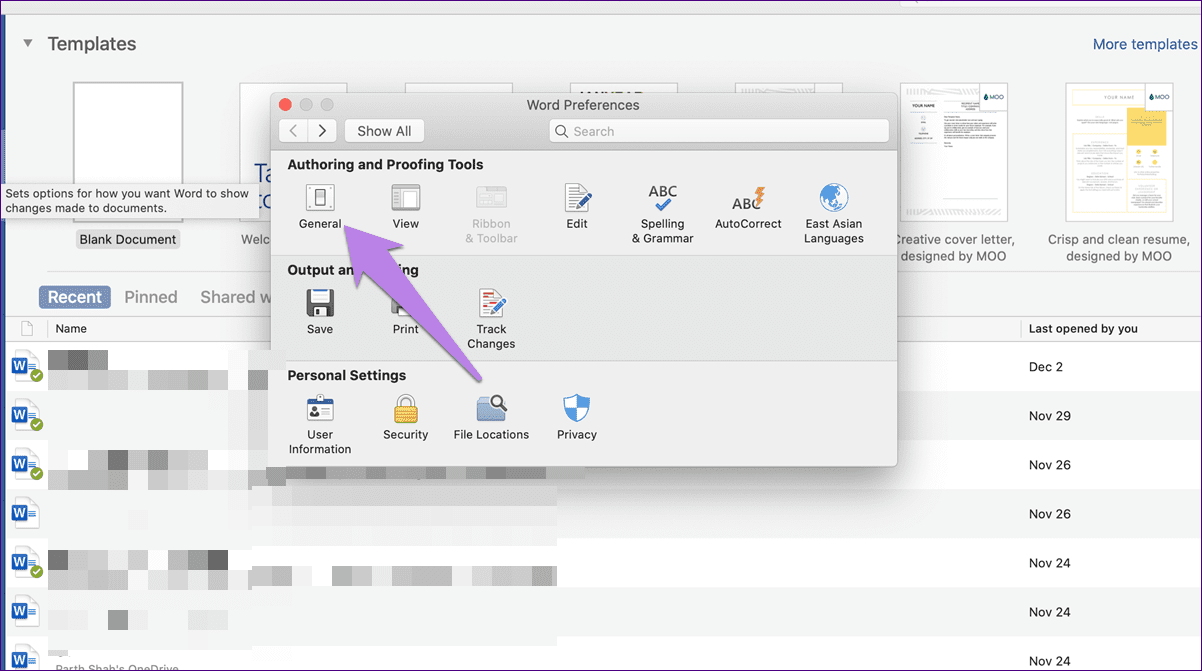Open East Asian Languages preferences
1202x671 pixels.
point(833,214)
